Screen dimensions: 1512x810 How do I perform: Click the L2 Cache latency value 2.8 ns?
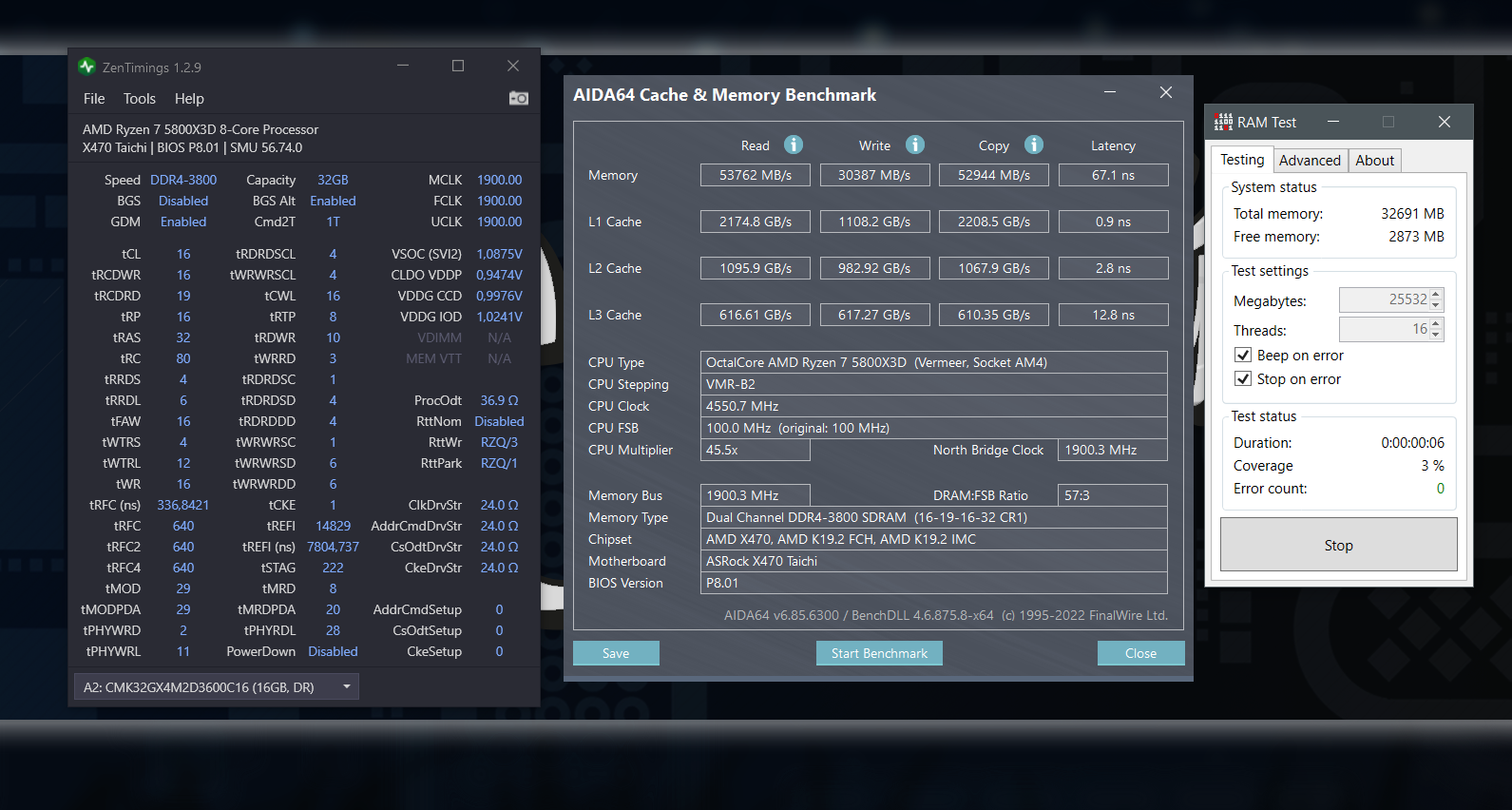click(1113, 268)
